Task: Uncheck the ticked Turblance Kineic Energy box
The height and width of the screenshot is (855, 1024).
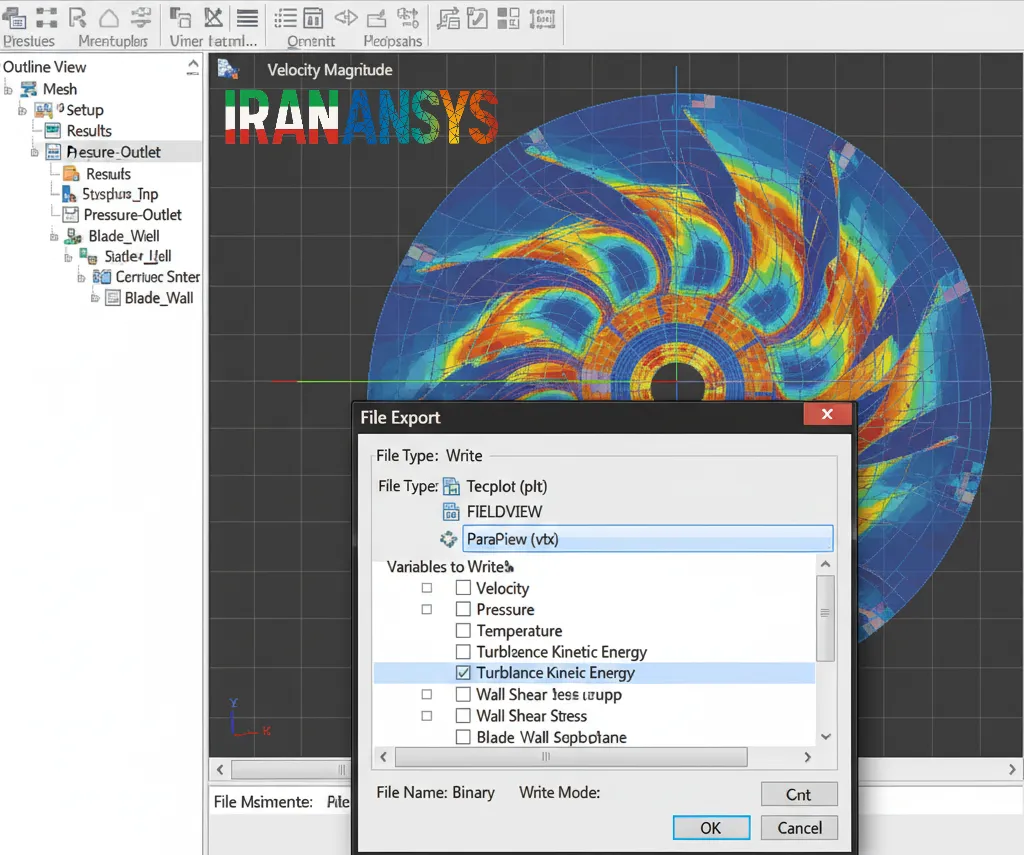Action: (463, 673)
